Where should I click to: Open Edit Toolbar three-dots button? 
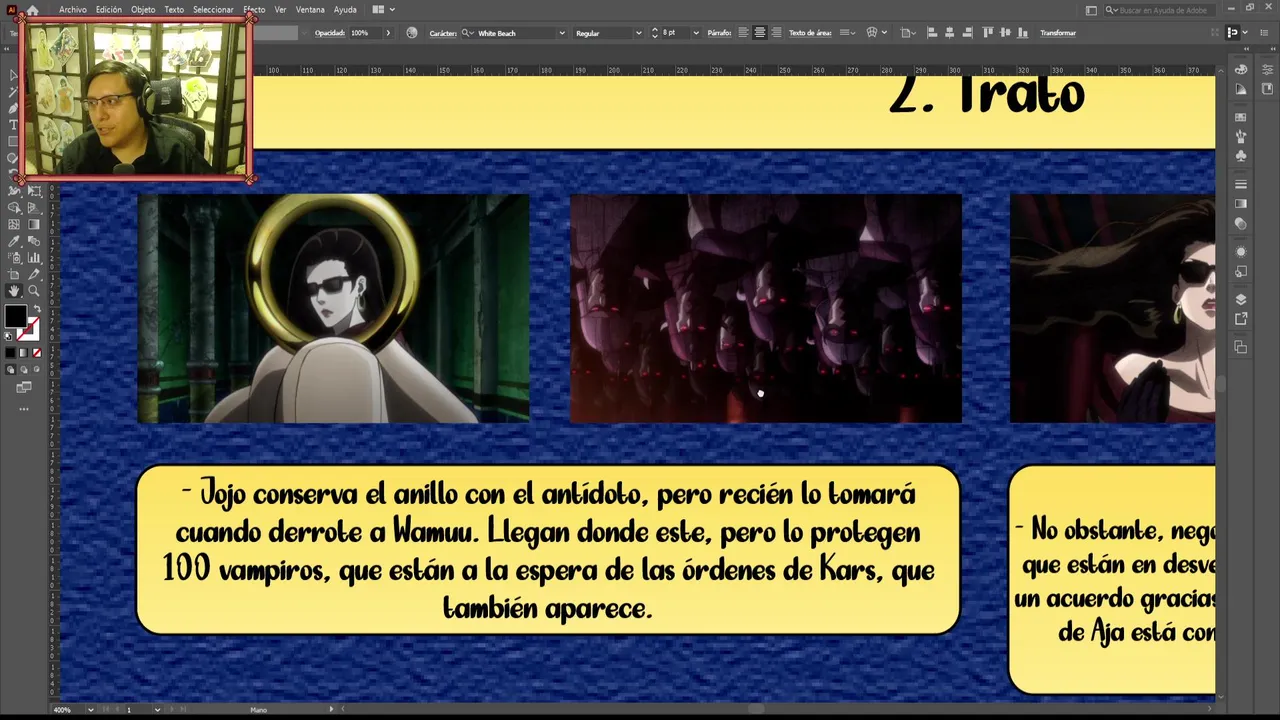24,408
